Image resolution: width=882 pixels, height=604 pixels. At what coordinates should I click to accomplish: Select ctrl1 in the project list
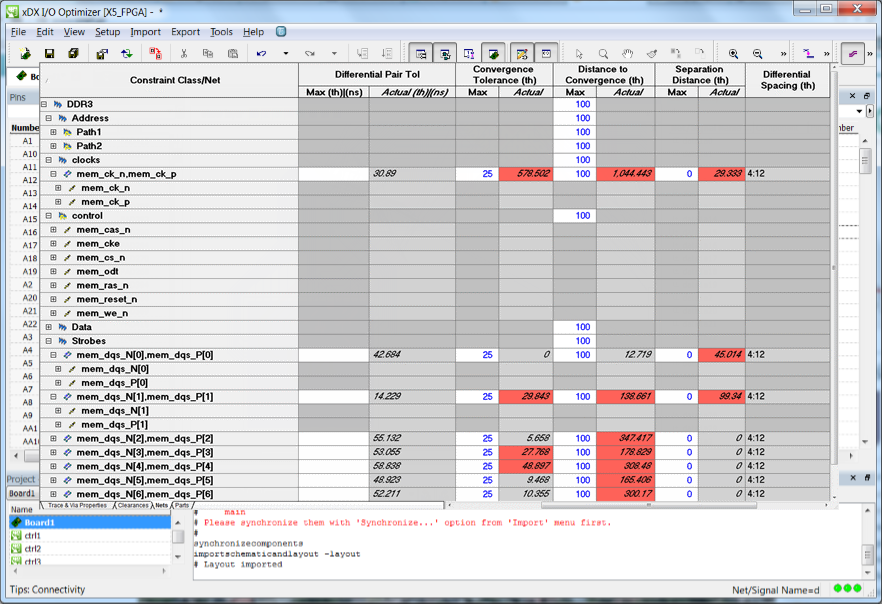pyautogui.click(x=90, y=535)
